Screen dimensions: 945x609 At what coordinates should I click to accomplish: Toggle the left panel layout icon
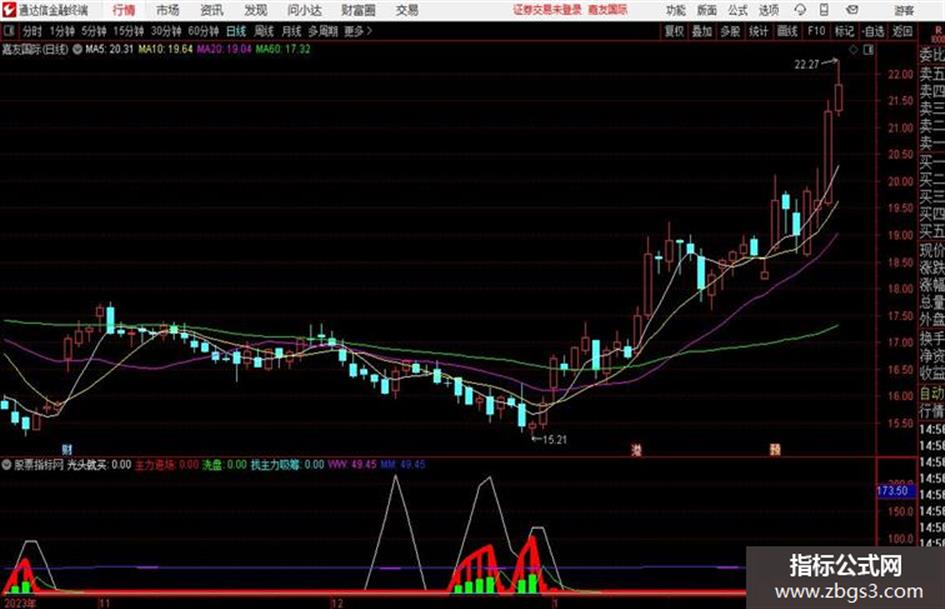[x=9, y=31]
